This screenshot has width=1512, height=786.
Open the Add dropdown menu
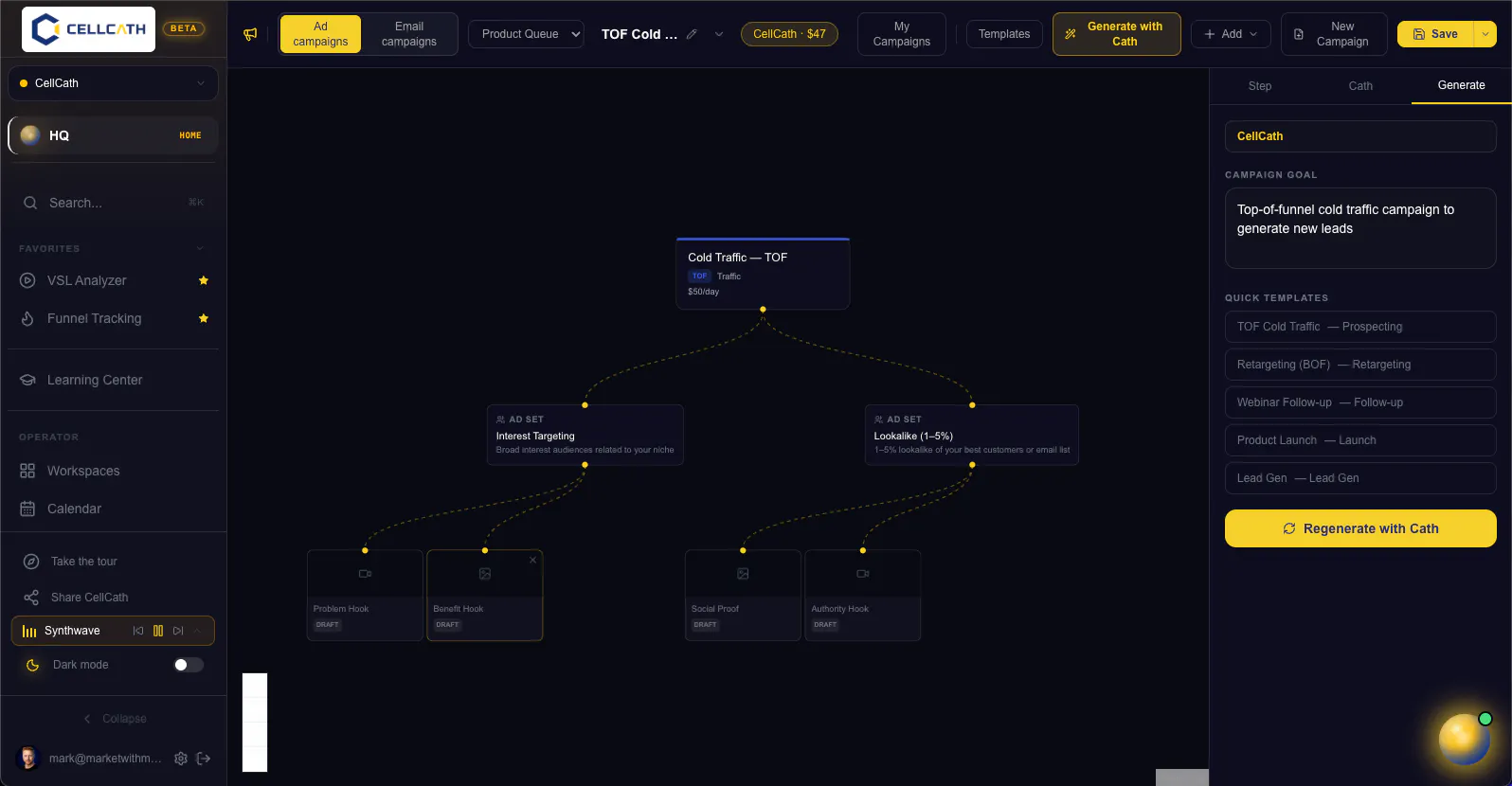1231,34
